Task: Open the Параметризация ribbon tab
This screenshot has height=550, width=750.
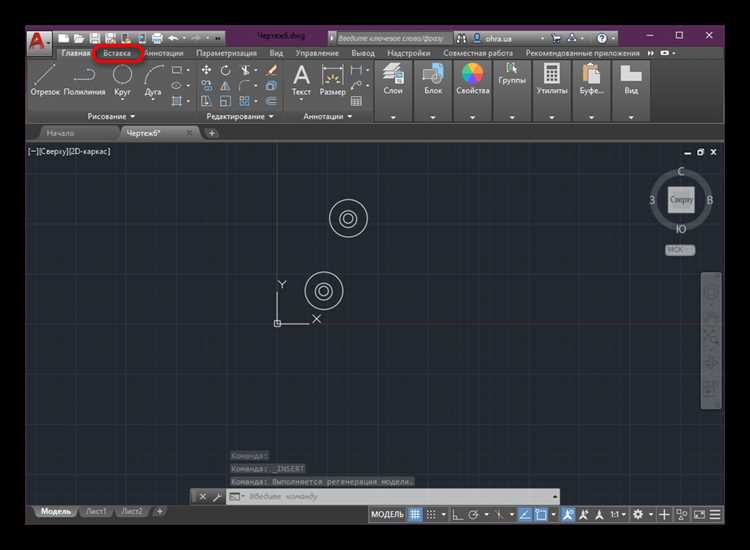Action: pos(226,53)
